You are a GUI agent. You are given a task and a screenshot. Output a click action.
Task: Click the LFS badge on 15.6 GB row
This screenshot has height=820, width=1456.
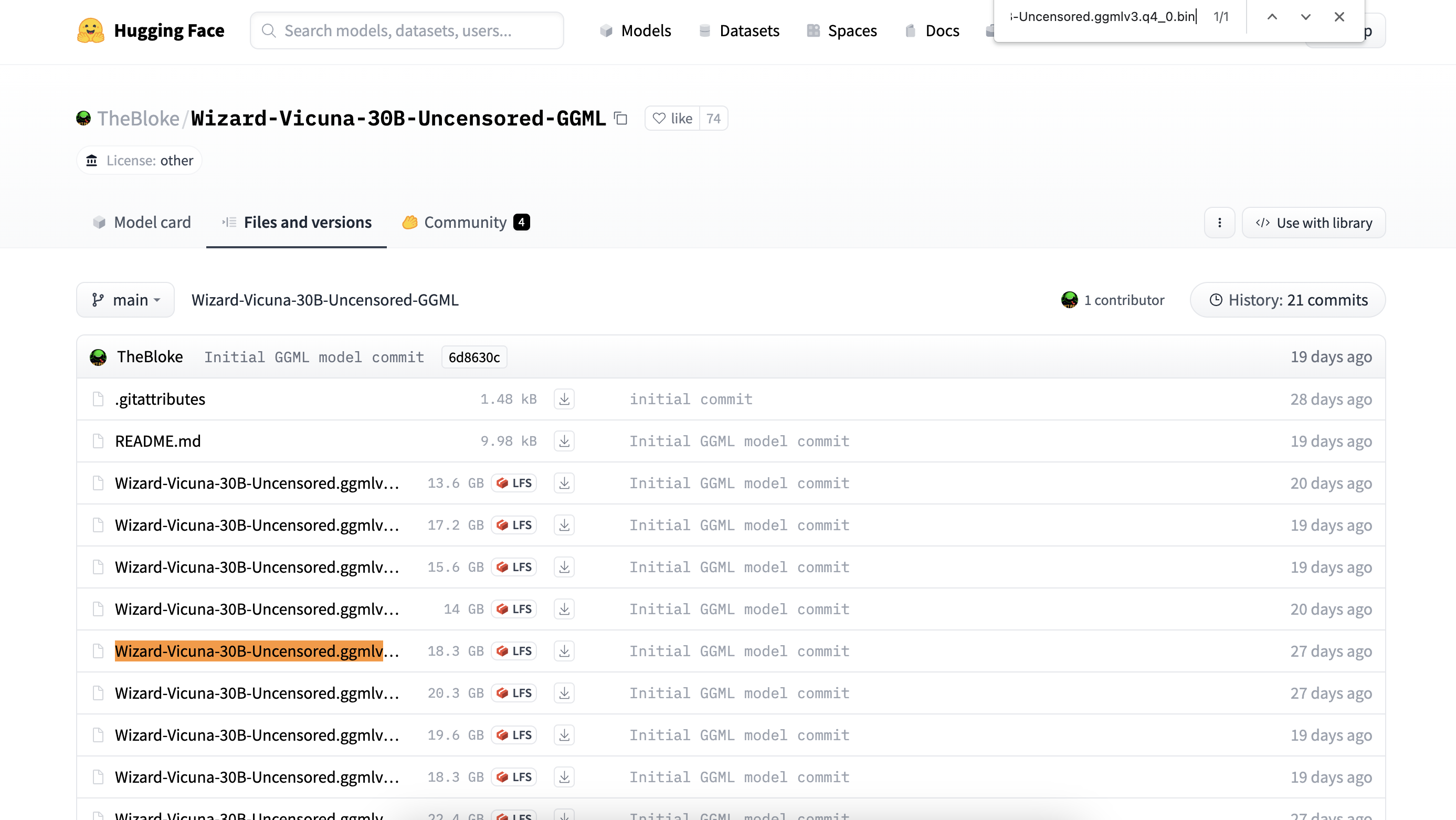point(514,567)
